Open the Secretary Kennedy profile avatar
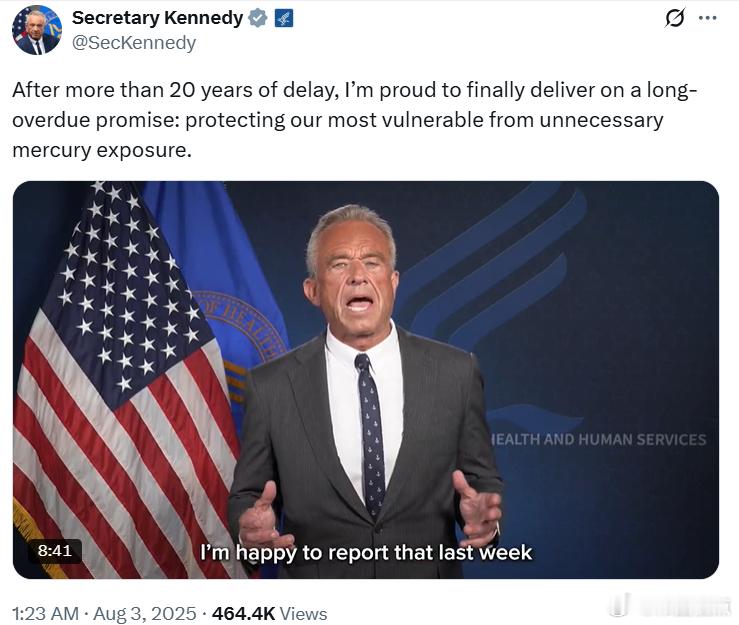739x625 pixels. [x=37, y=30]
